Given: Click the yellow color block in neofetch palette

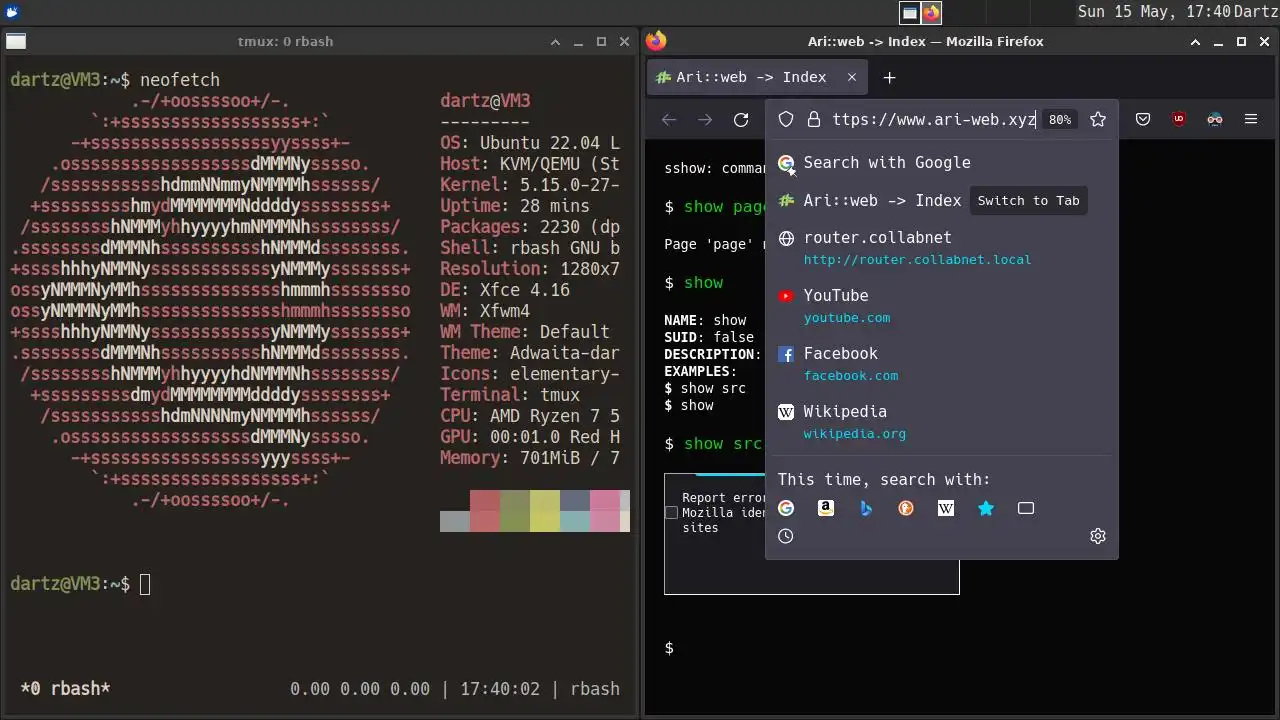Looking at the screenshot, I should tap(545, 510).
